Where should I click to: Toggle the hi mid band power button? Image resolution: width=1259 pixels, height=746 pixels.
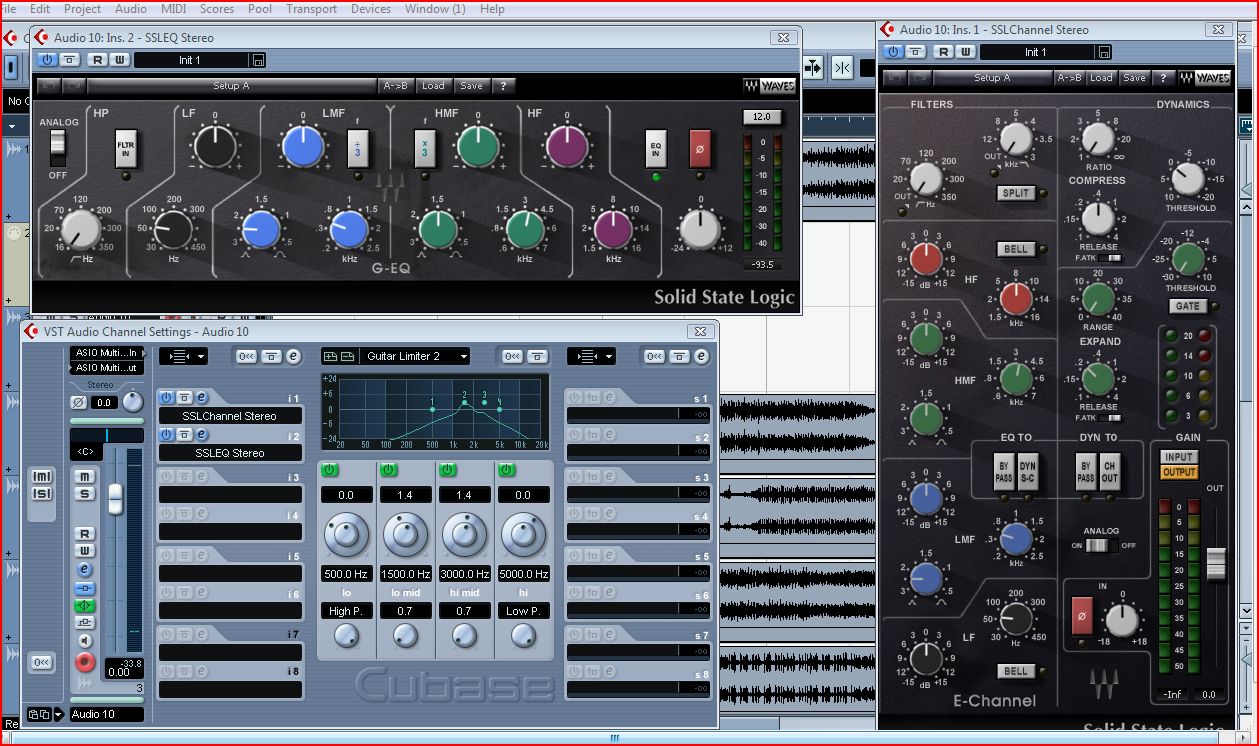pos(447,470)
